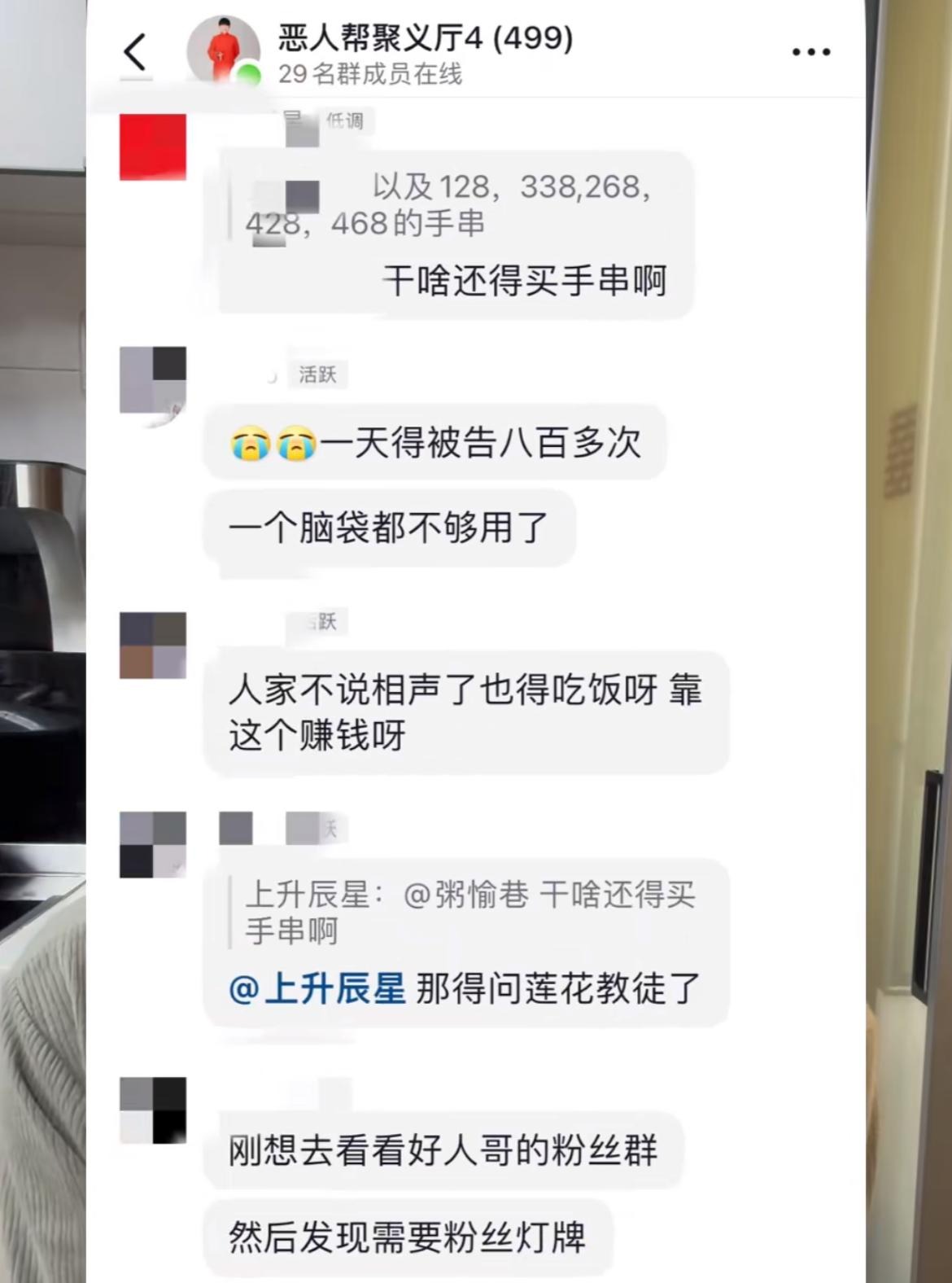Tap the 低调 badge label
952x1283 pixels.
point(344,120)
